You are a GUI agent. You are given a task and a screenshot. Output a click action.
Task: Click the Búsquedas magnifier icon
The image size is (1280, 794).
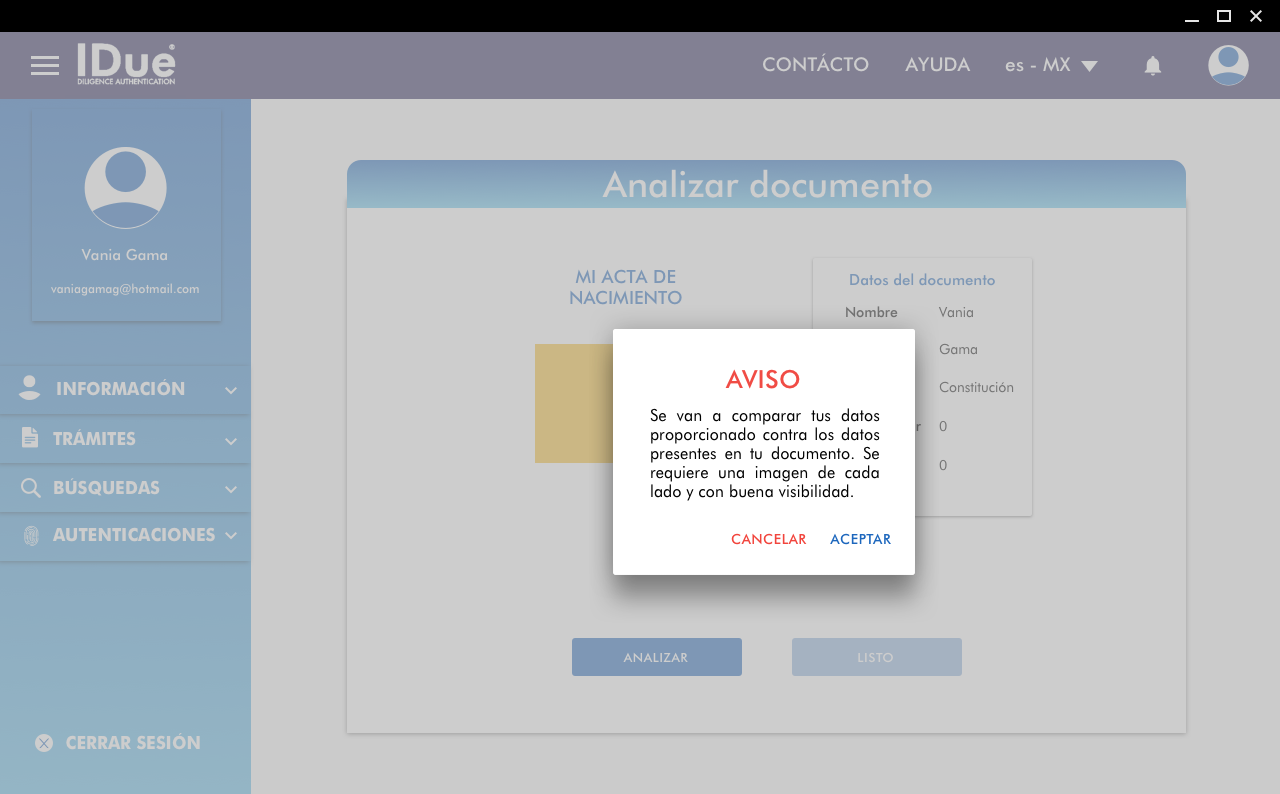click(31, 488)
